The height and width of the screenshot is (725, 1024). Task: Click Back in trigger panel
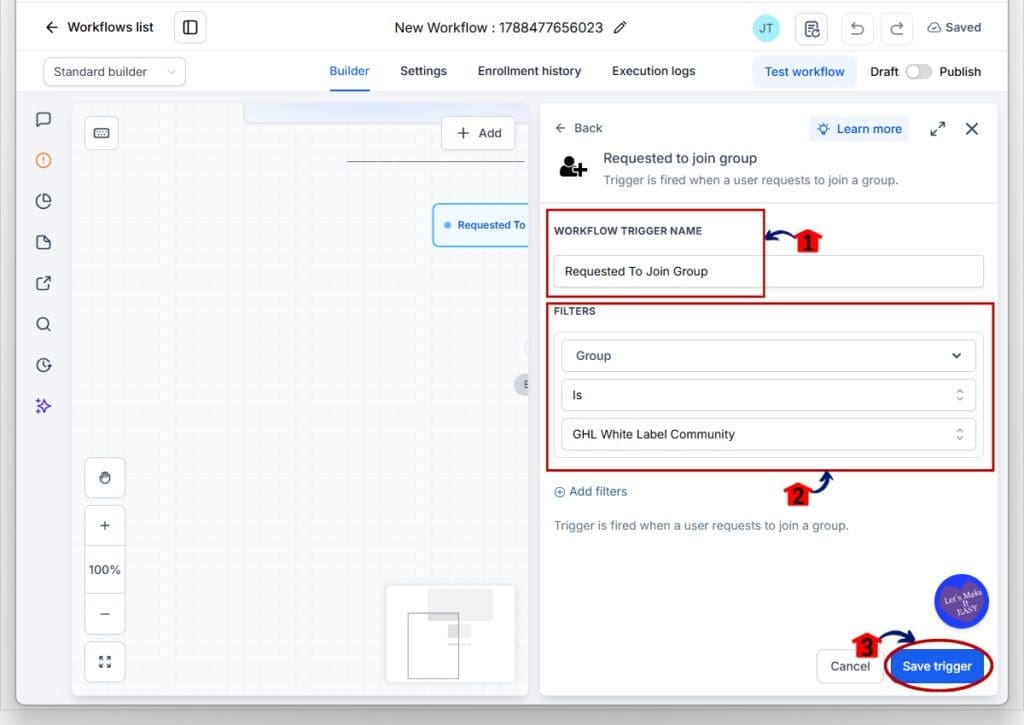click(x=579, y=128)
